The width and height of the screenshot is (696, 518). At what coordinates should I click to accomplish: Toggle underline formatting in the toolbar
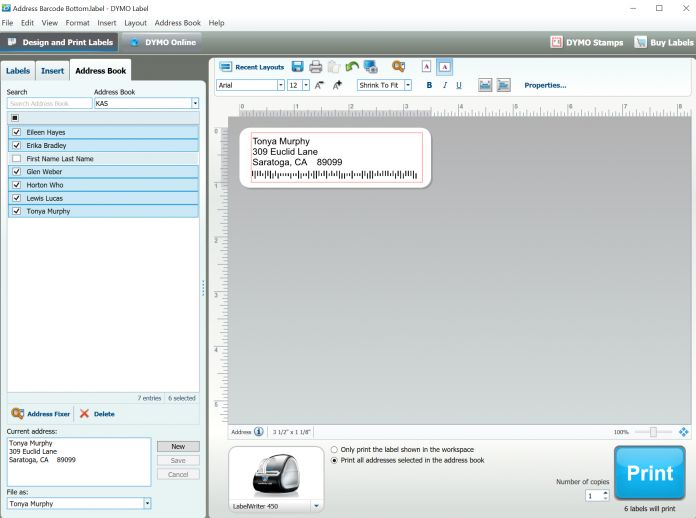pyautogui.click(x=459, y=86)
